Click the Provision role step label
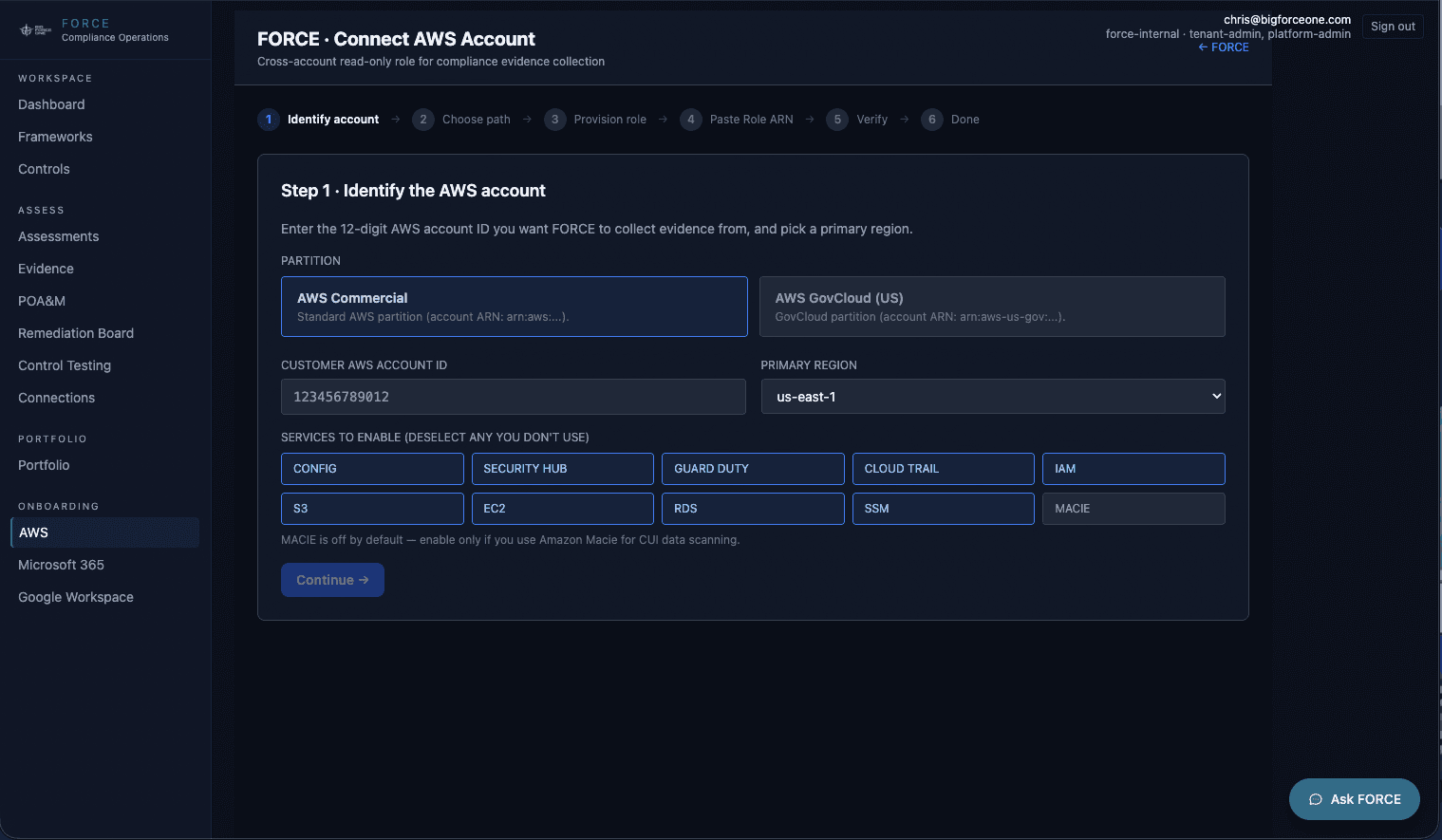The width and height of the screenshot is (1442, 840). click(x=610, y=120)
